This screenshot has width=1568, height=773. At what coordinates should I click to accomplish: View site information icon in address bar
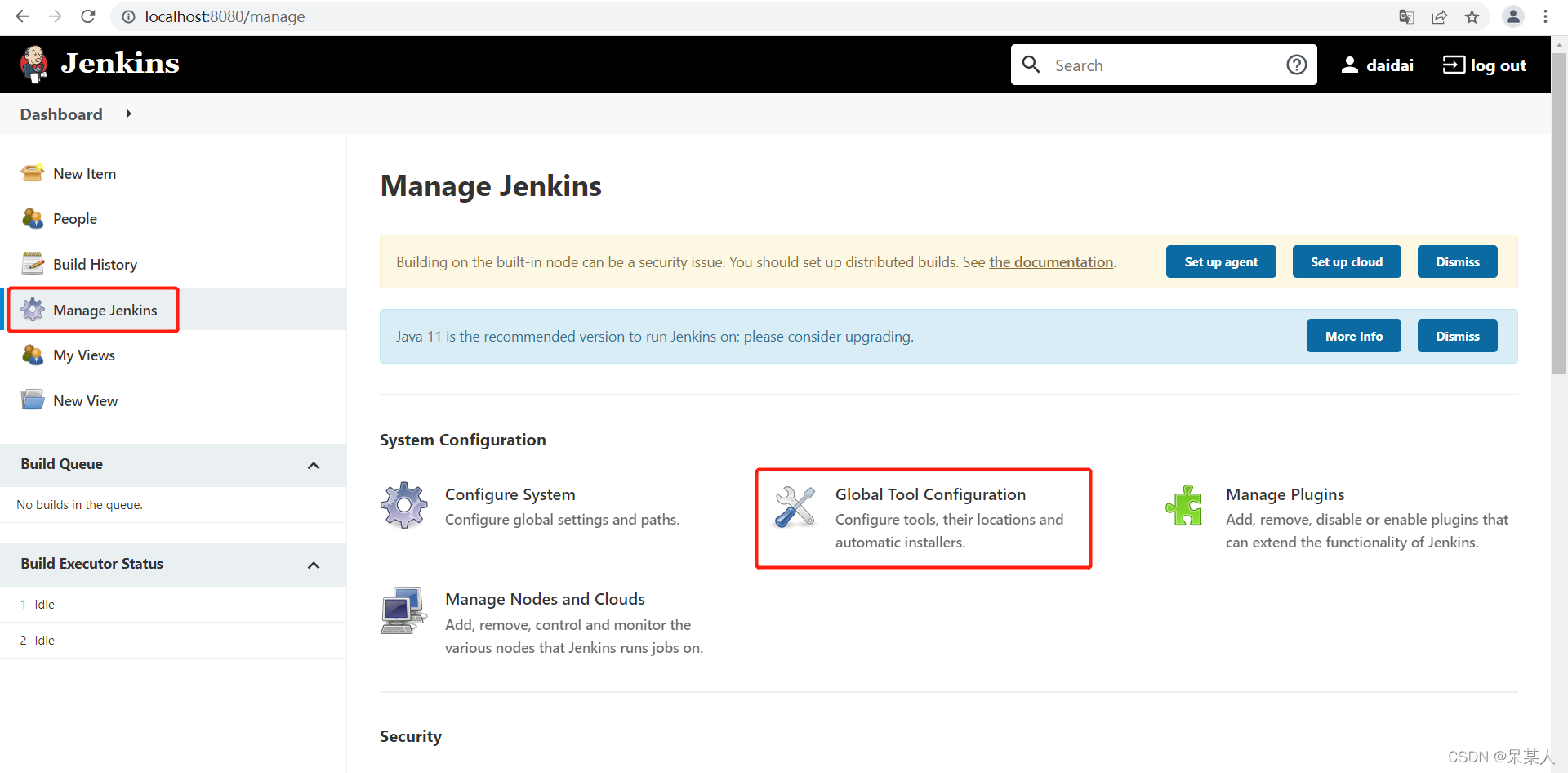[128, 16]
